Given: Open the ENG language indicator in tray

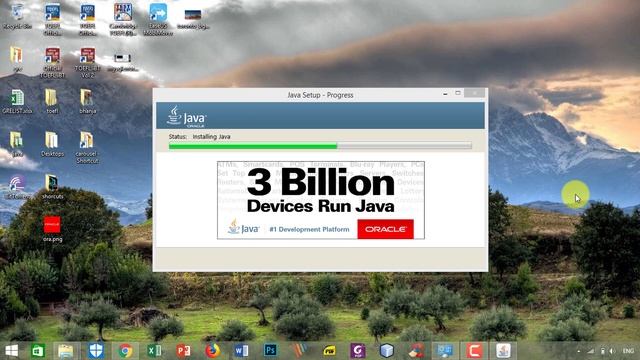Looking at the screenshot, I should click(628, 351).
